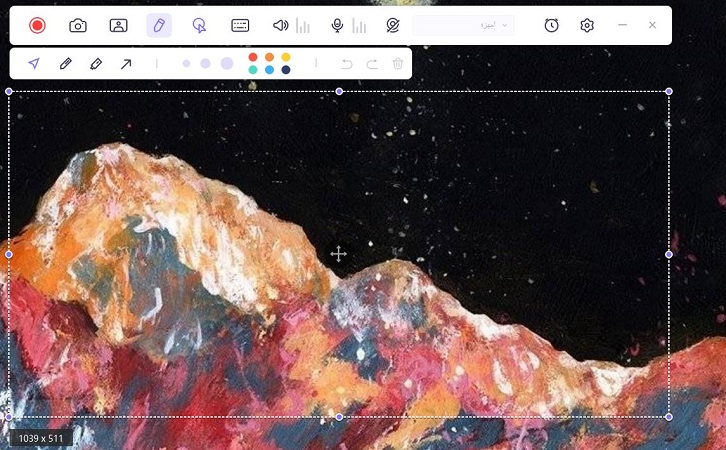Take a screenshot with the camera icon
The image size is (726, 450).
[x=78, y=25]
